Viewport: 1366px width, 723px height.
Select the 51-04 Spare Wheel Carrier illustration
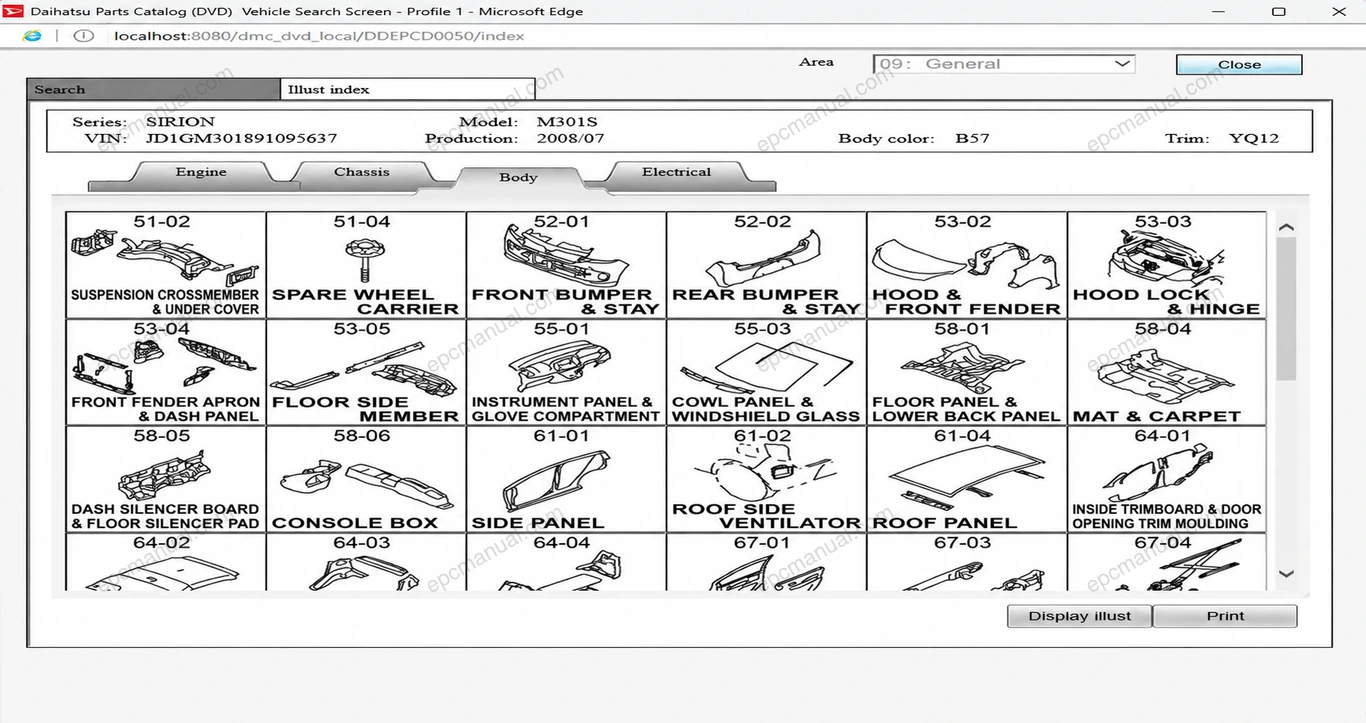pyautogui.click(x=366, y=265)
